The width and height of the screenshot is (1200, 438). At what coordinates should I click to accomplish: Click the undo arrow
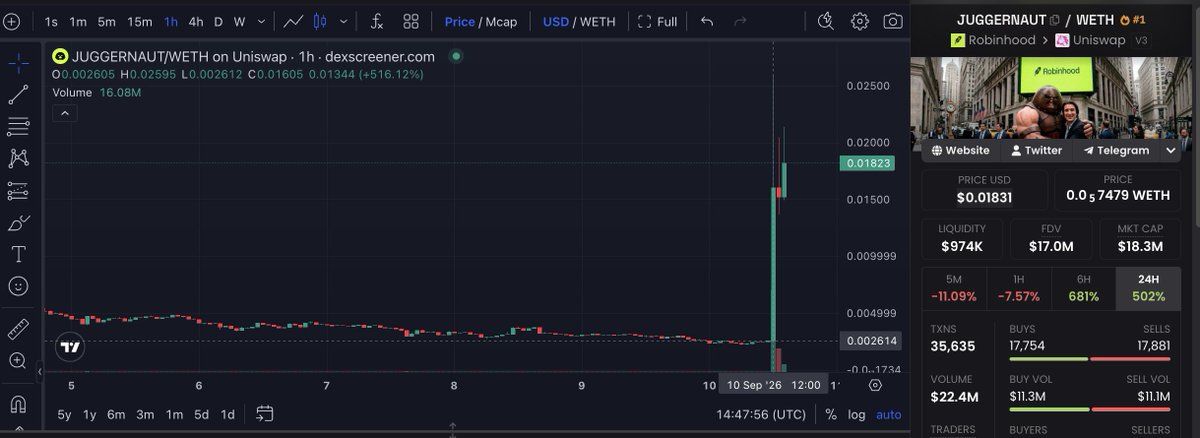(707, 21)
